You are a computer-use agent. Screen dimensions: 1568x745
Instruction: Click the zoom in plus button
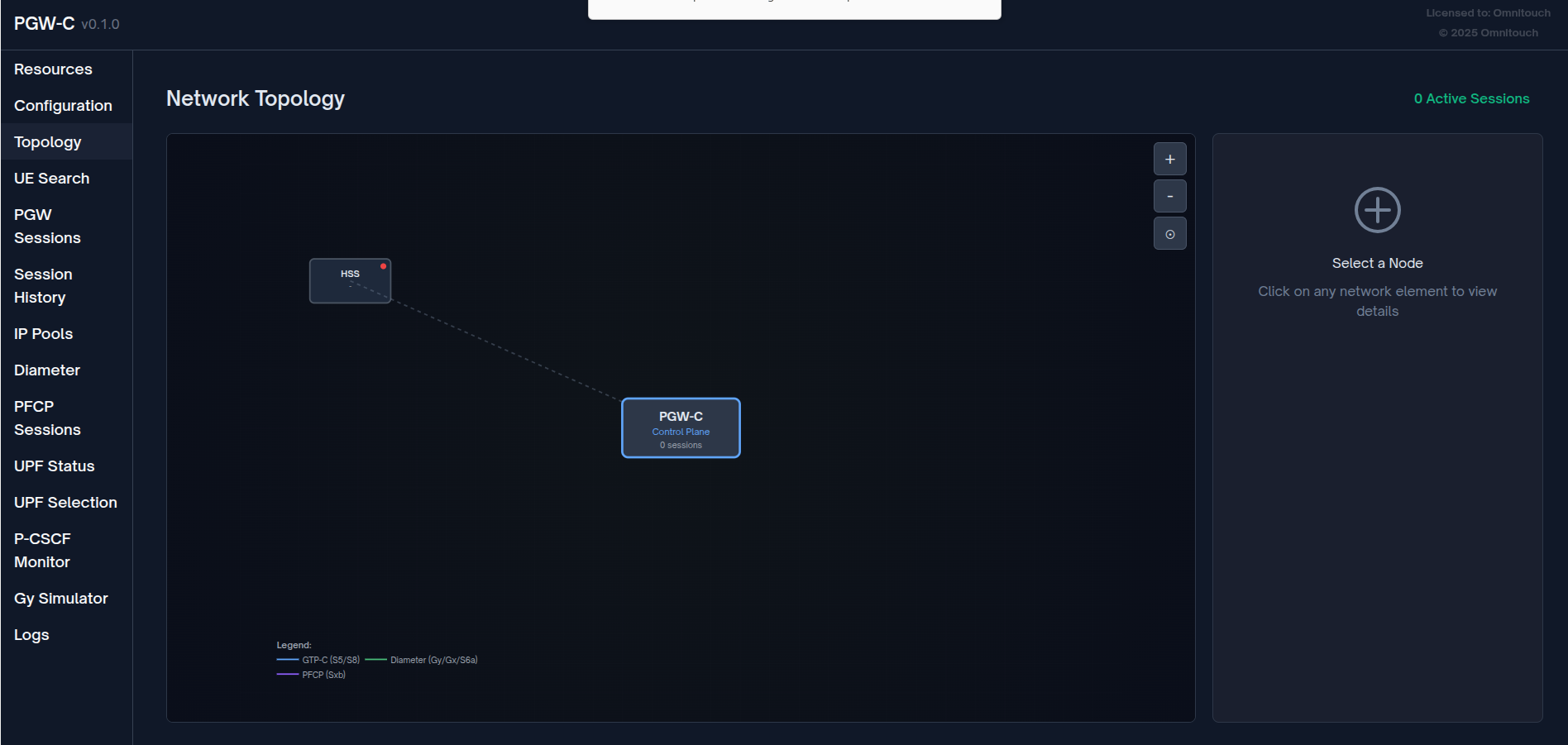pyautogui.click(x=1169, y=159)
